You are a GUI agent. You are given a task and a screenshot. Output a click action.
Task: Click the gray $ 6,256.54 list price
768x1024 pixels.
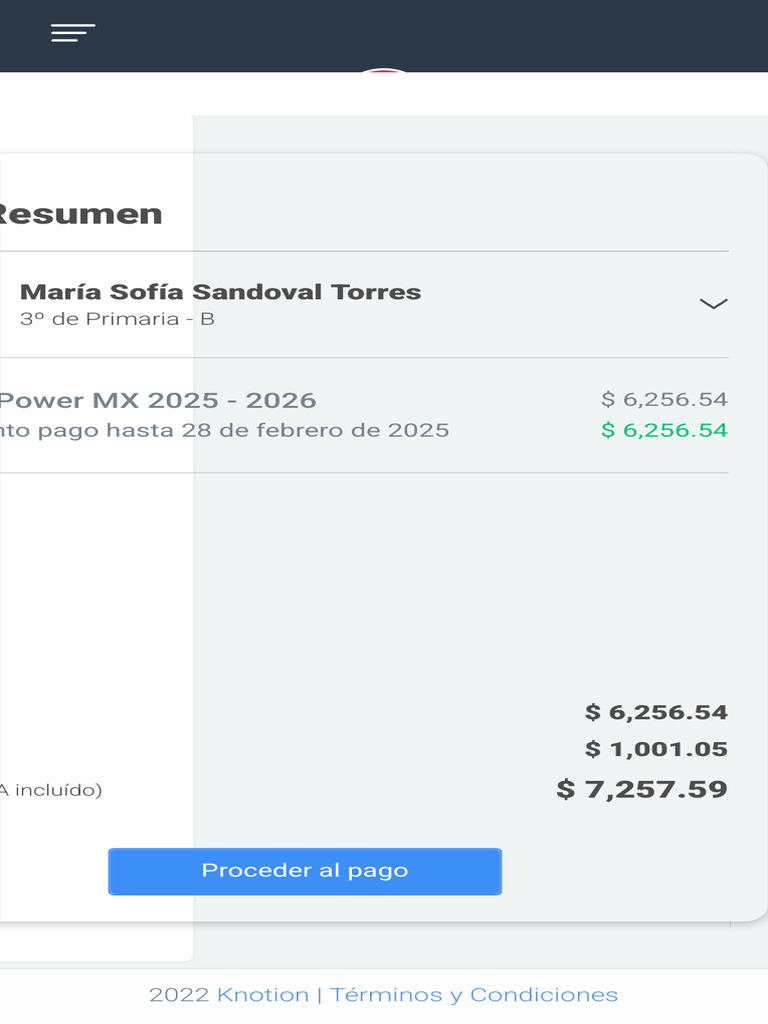pos(664,400)
